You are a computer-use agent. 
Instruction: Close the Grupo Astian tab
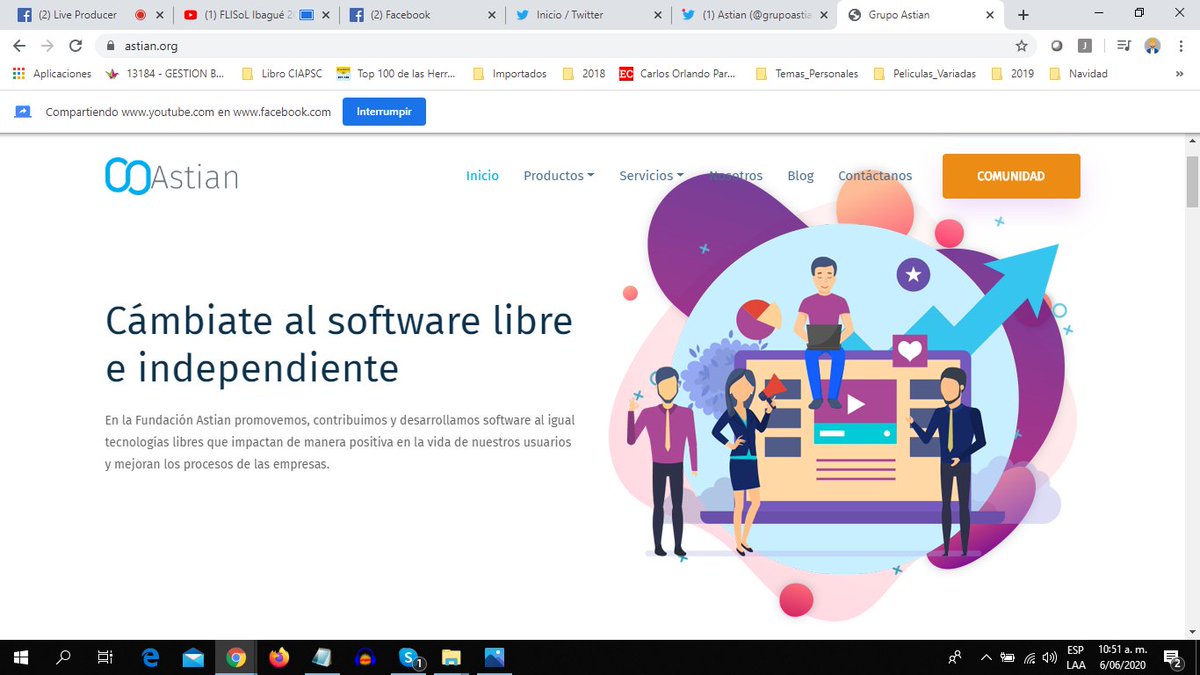click(990, 15)
